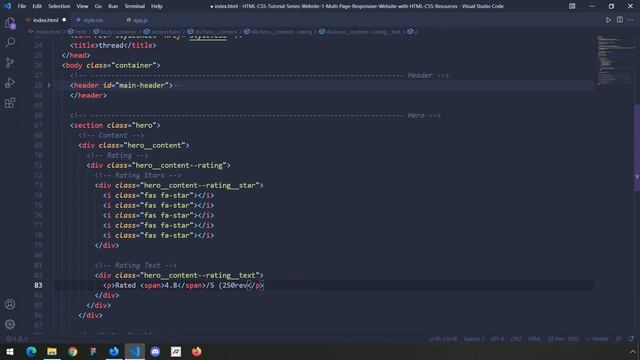
Task: Click div.hero__content--rating__text breadcrumb item
Action: [x=363, y=32]
